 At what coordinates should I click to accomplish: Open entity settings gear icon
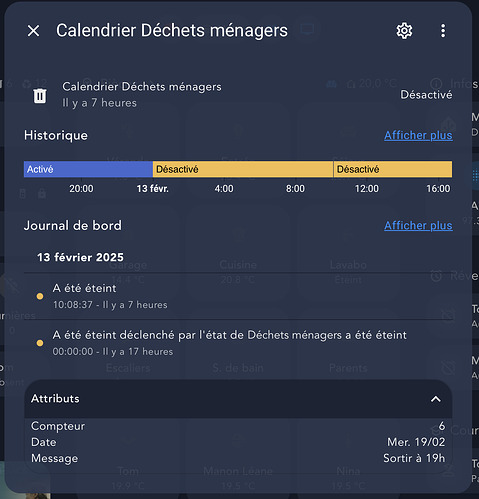[x=404, y=31]
